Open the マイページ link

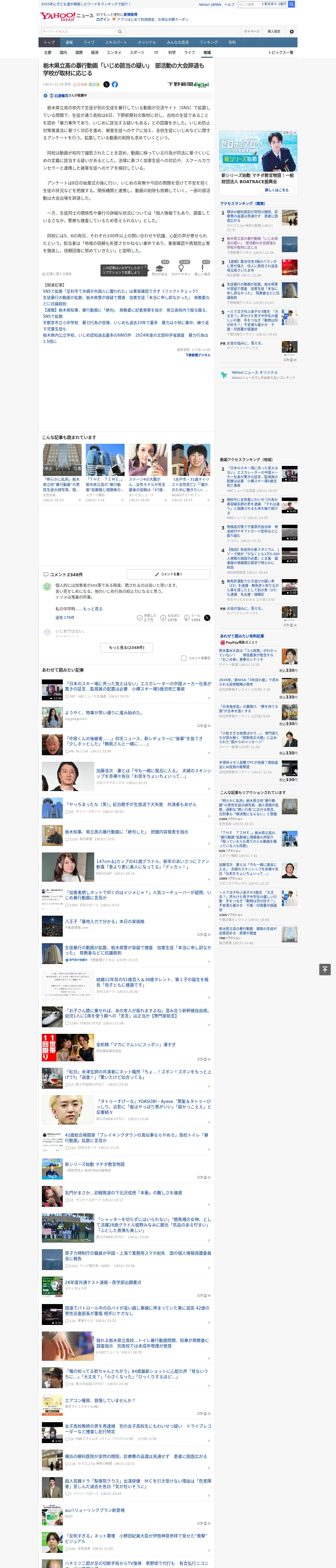click(x=251, y=32)
